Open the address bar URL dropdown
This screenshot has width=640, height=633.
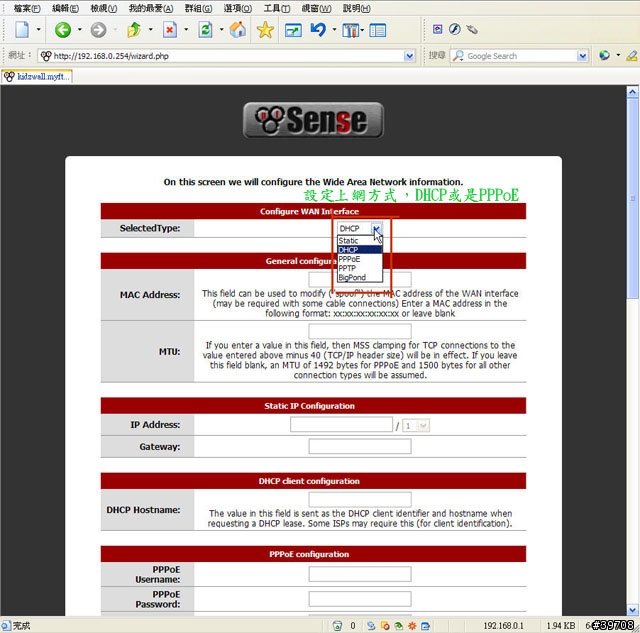tap(409, 56)
